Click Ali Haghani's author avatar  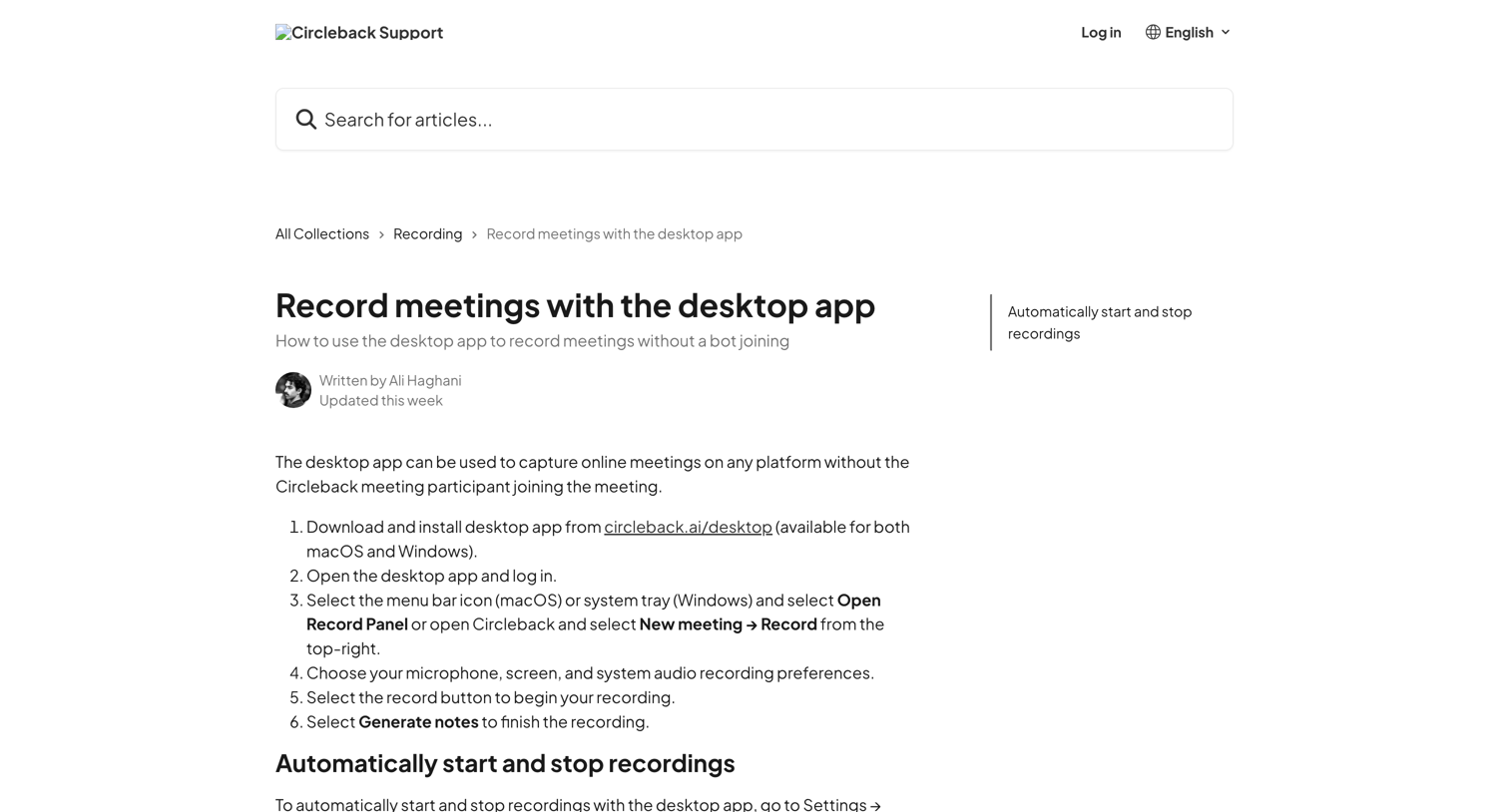pos(293,390)
